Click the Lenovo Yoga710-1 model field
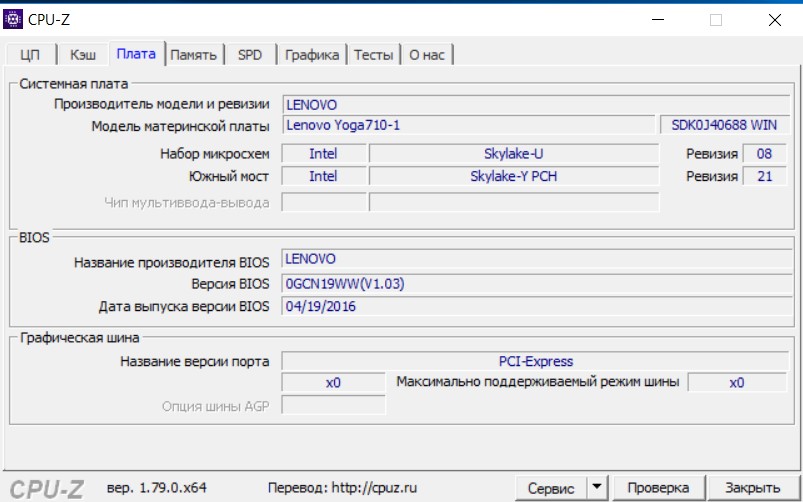Image resolution: width=803 pixels, height=502 pixels. point(469,125)
